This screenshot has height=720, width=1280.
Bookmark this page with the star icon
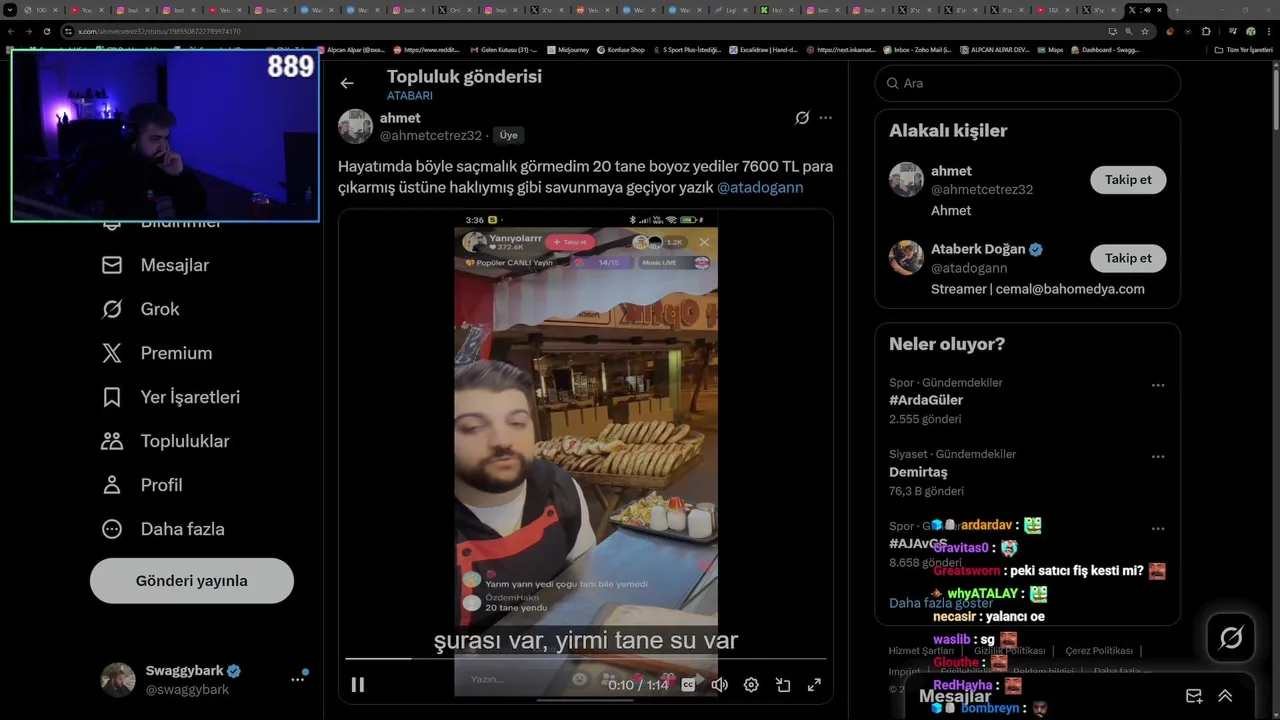1145,31
